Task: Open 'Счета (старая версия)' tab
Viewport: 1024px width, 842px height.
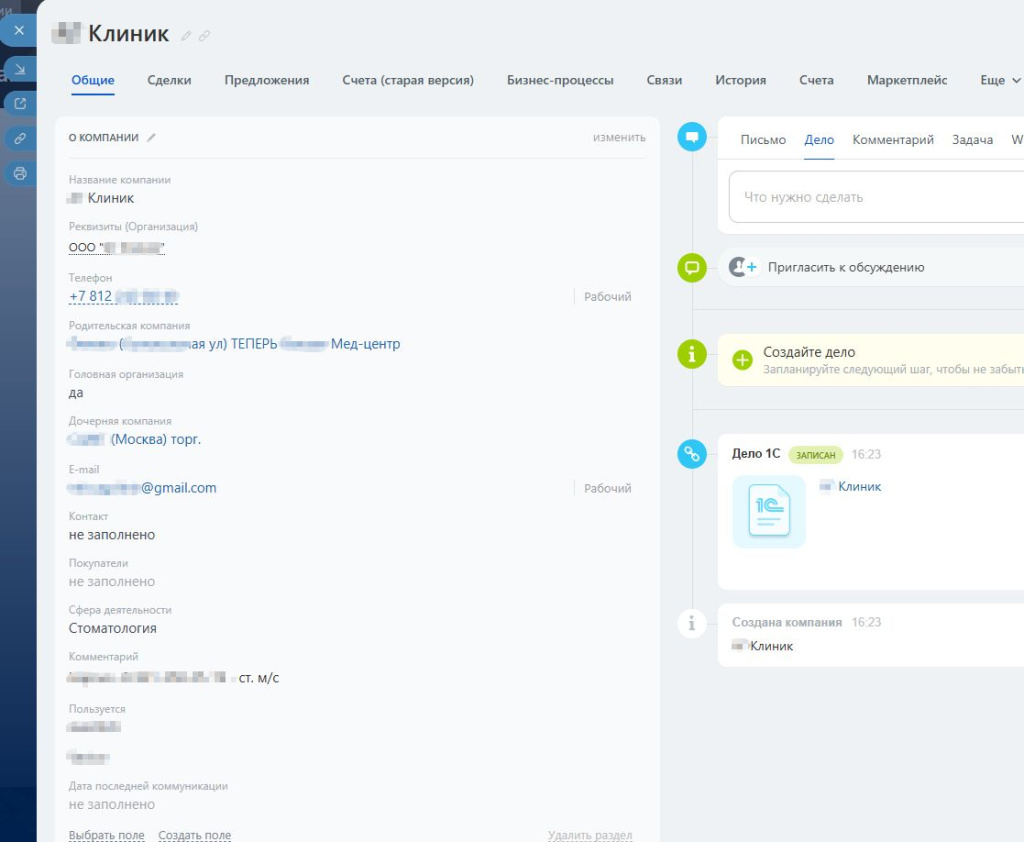Action: 408,80
